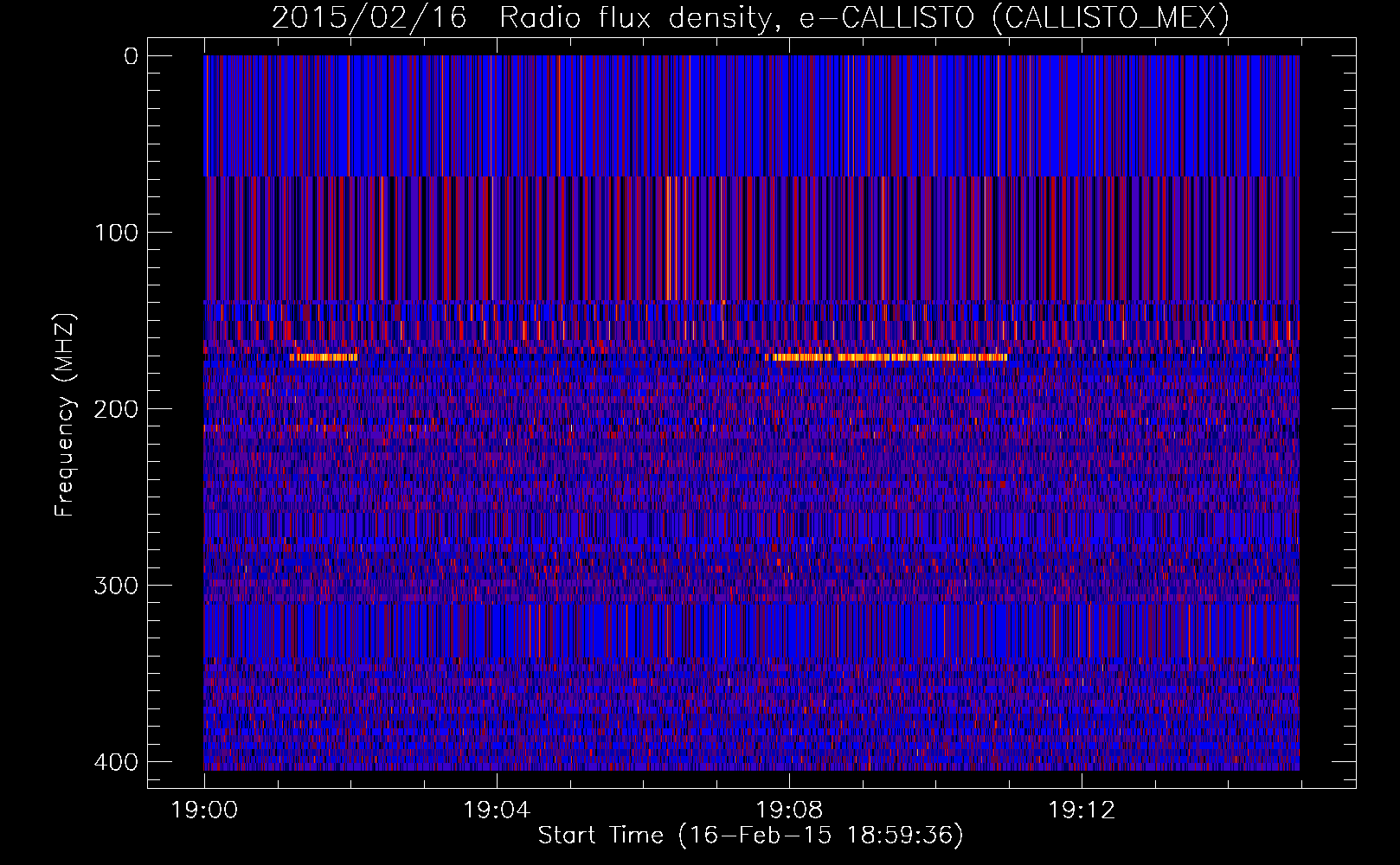Click the frequency tick label 300
1400x865 pixels.
pyautogui.click(x=114, y=586)
